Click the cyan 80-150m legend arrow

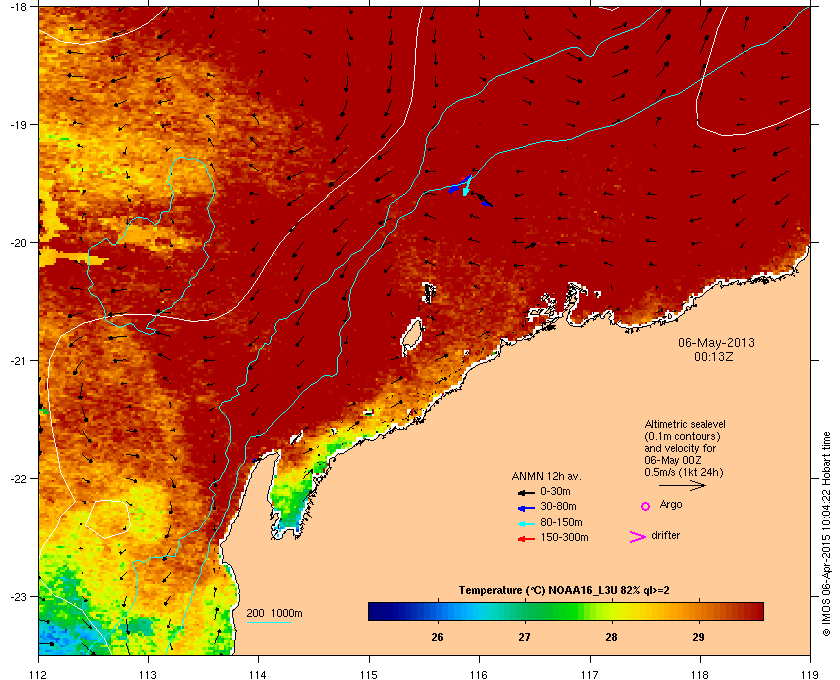point(526,523)
